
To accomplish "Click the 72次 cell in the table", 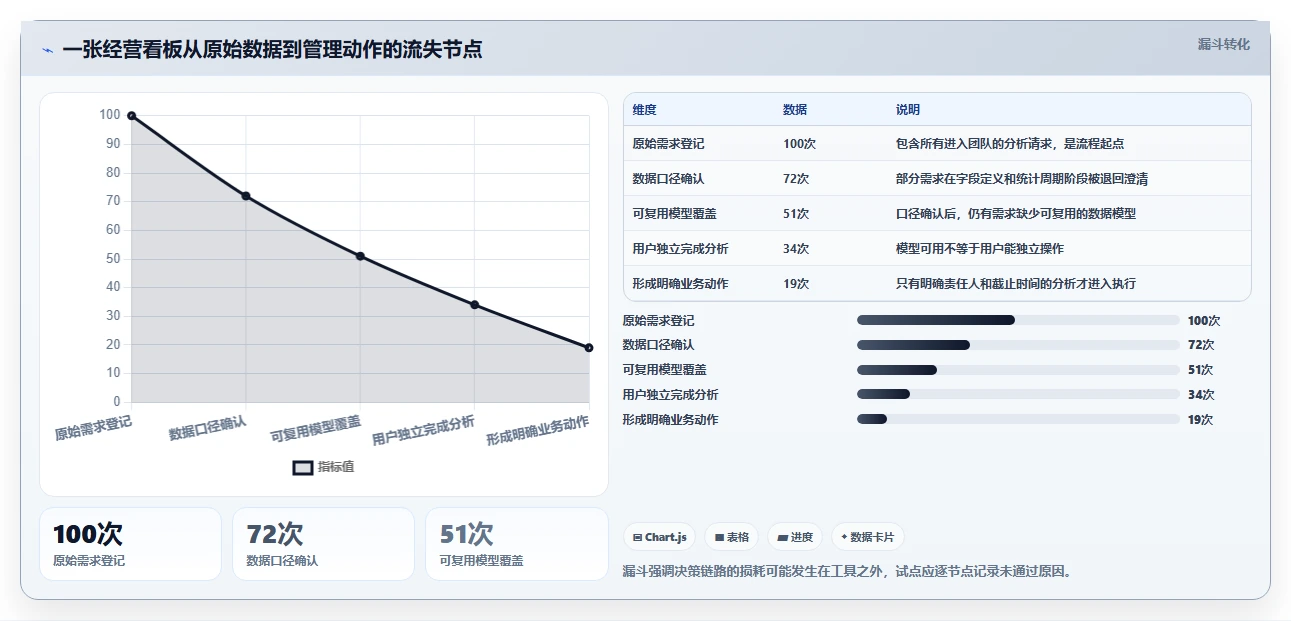I will coord(796,179).
